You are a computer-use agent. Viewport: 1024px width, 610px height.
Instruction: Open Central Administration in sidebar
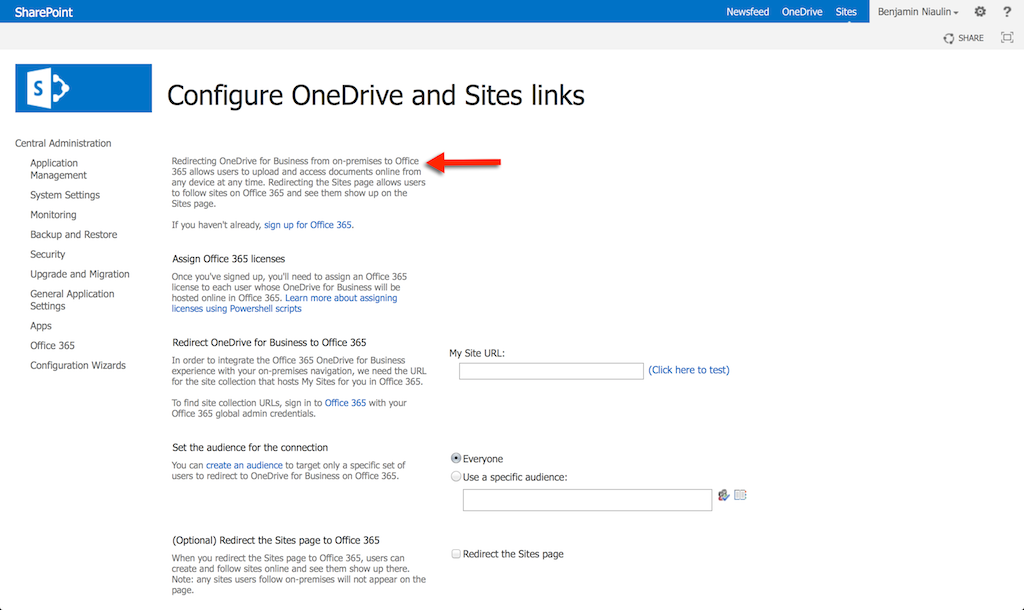click(x=63, y=143)
